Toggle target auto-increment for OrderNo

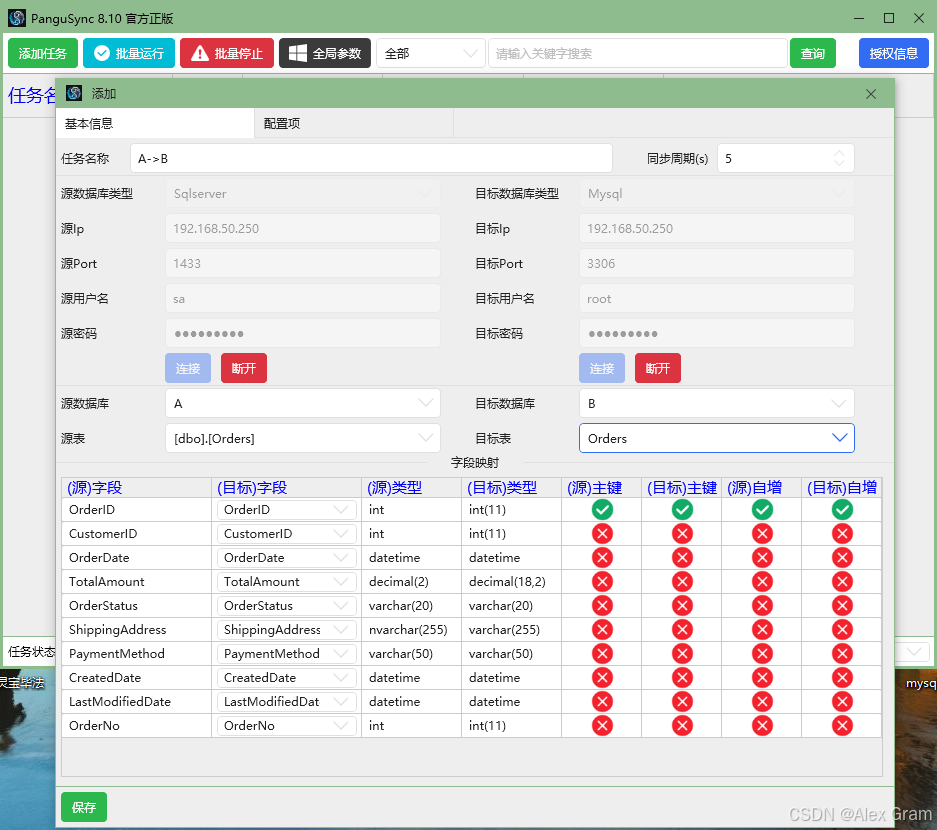(x=842, y=725)
